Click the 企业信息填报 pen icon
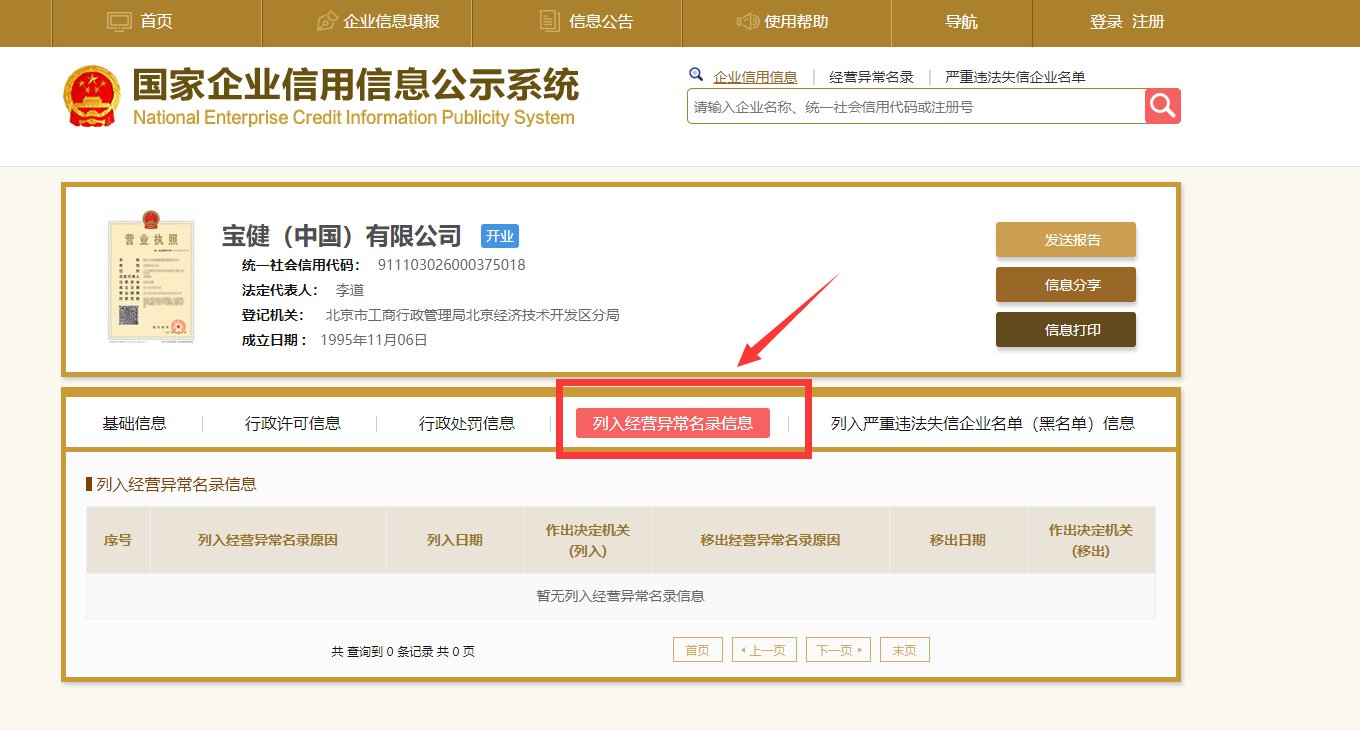 coord(327,21)
